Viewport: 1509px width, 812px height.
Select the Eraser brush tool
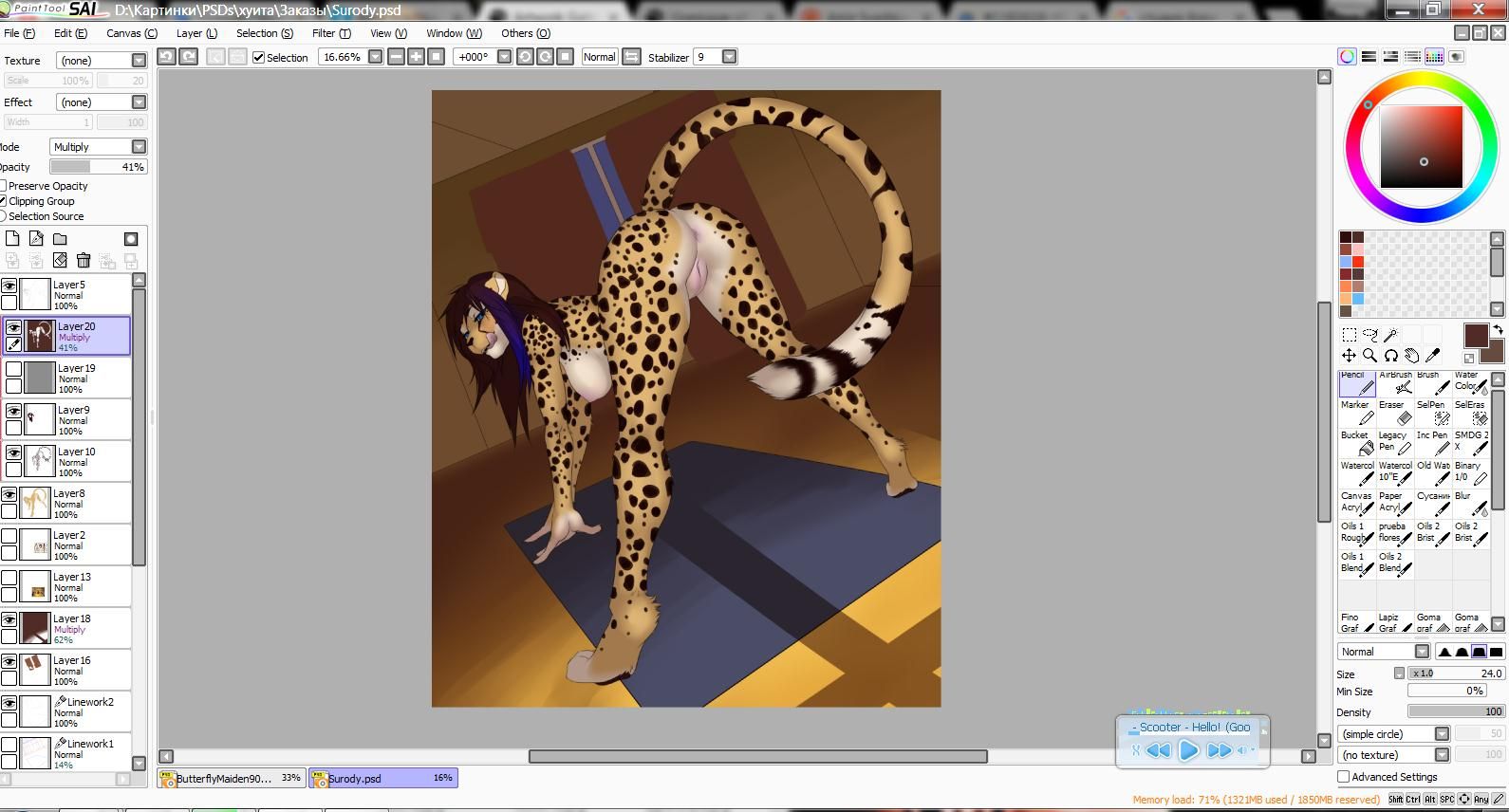(1395, 413)
